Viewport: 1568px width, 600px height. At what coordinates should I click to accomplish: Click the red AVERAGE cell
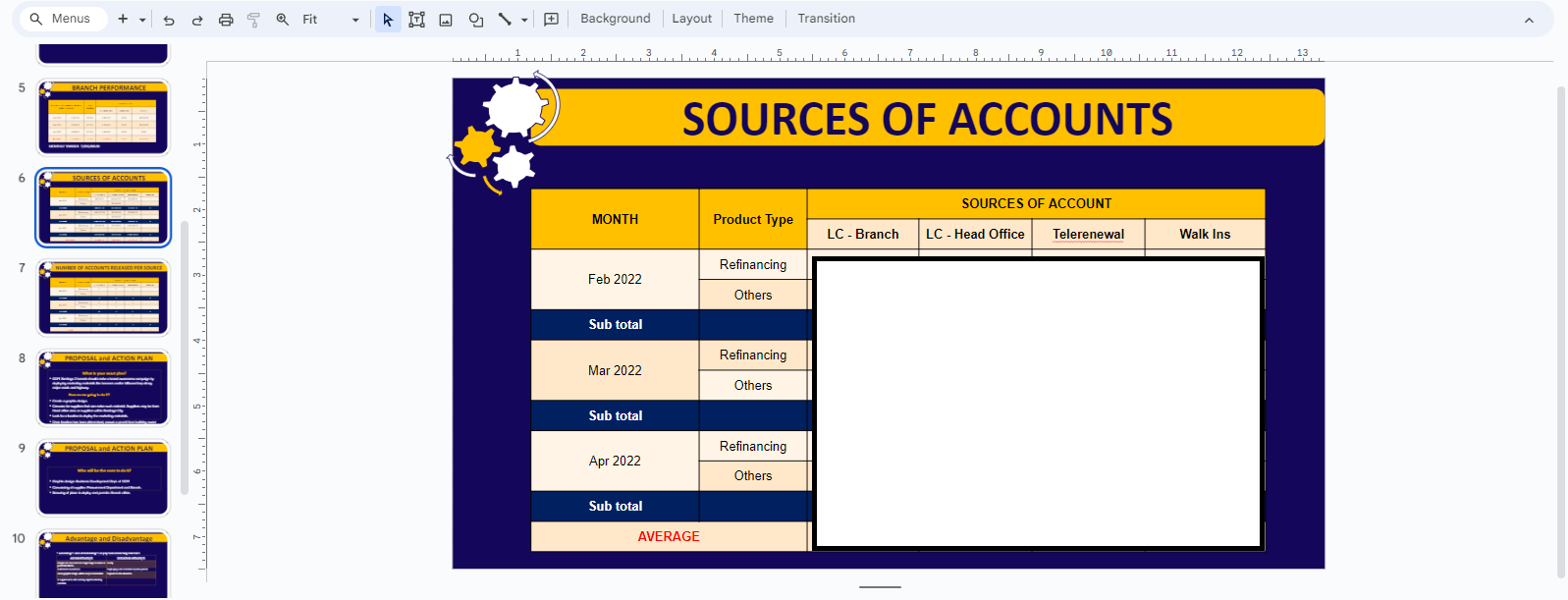click(x=669, y=536)
